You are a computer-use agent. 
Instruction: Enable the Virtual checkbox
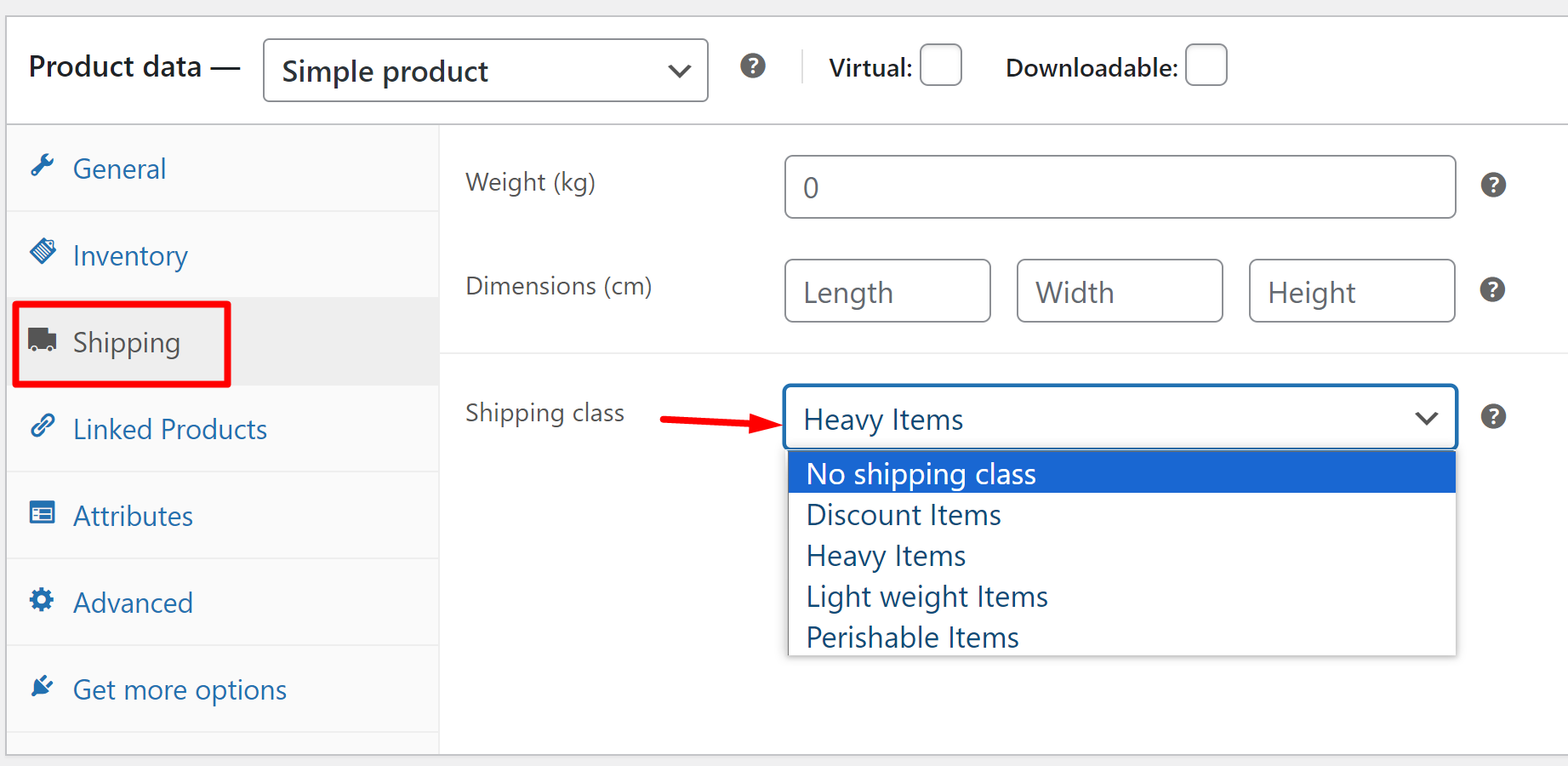(x=941, y=65)
